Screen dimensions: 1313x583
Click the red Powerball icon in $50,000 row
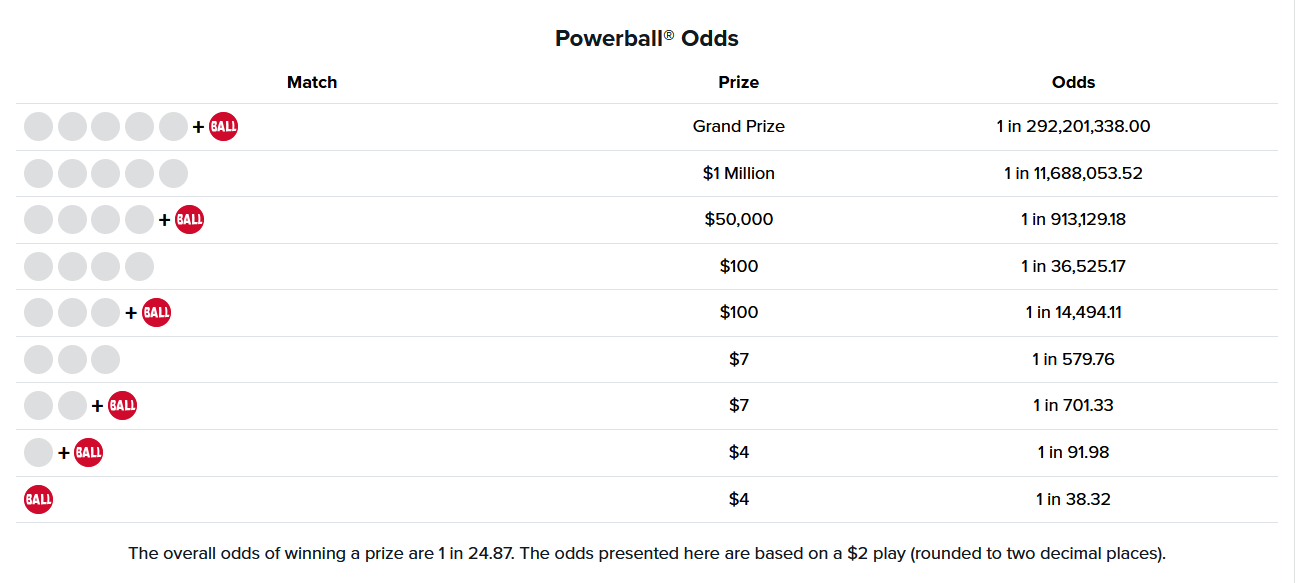point(189,220)
